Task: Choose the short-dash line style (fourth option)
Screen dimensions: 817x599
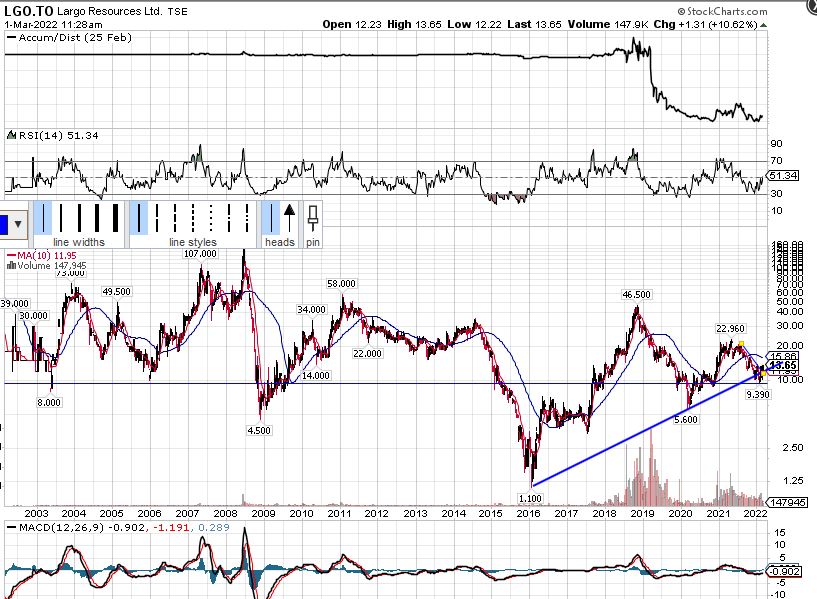Action: pos(193,218)
